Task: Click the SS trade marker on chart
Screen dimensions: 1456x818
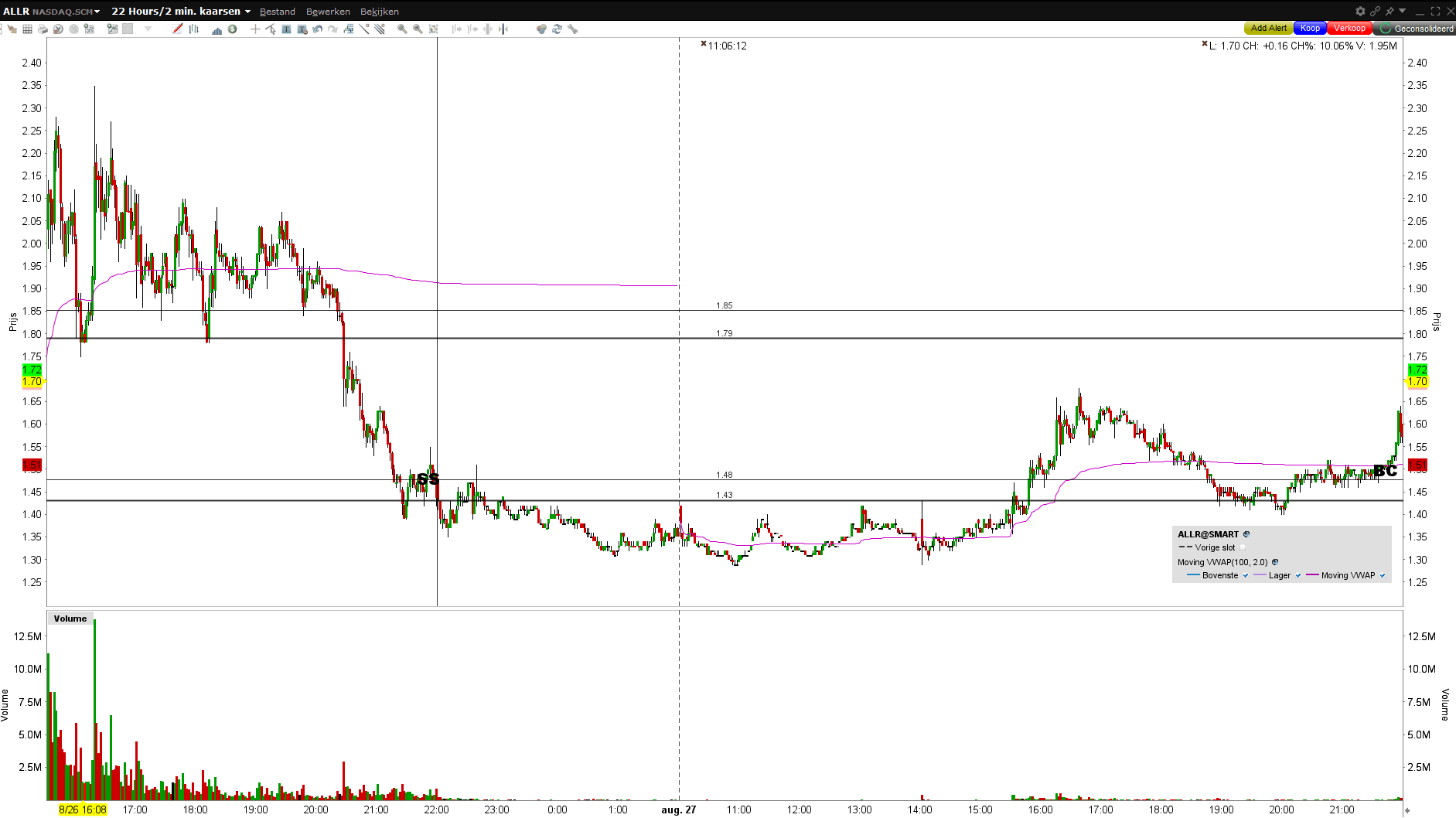Action: (x=428, y=479)
